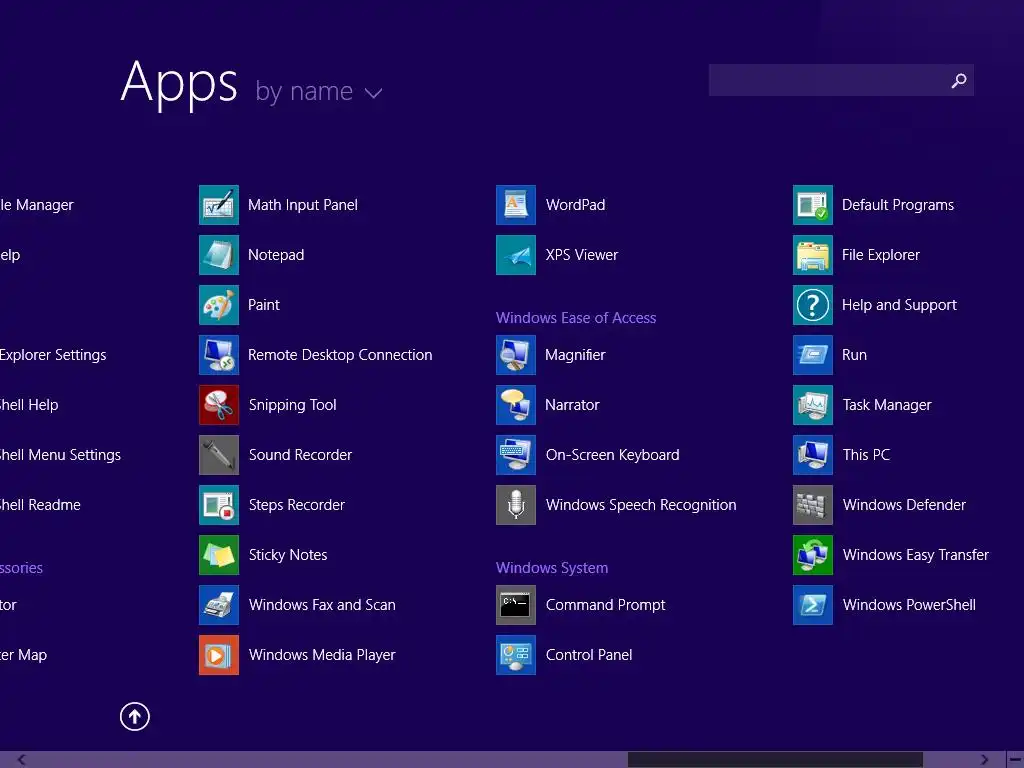Image resolution: width=1024 pixels, height=768 pixels.
Task: Select the Windows Ease of Access group header
Action: point(576,318)
